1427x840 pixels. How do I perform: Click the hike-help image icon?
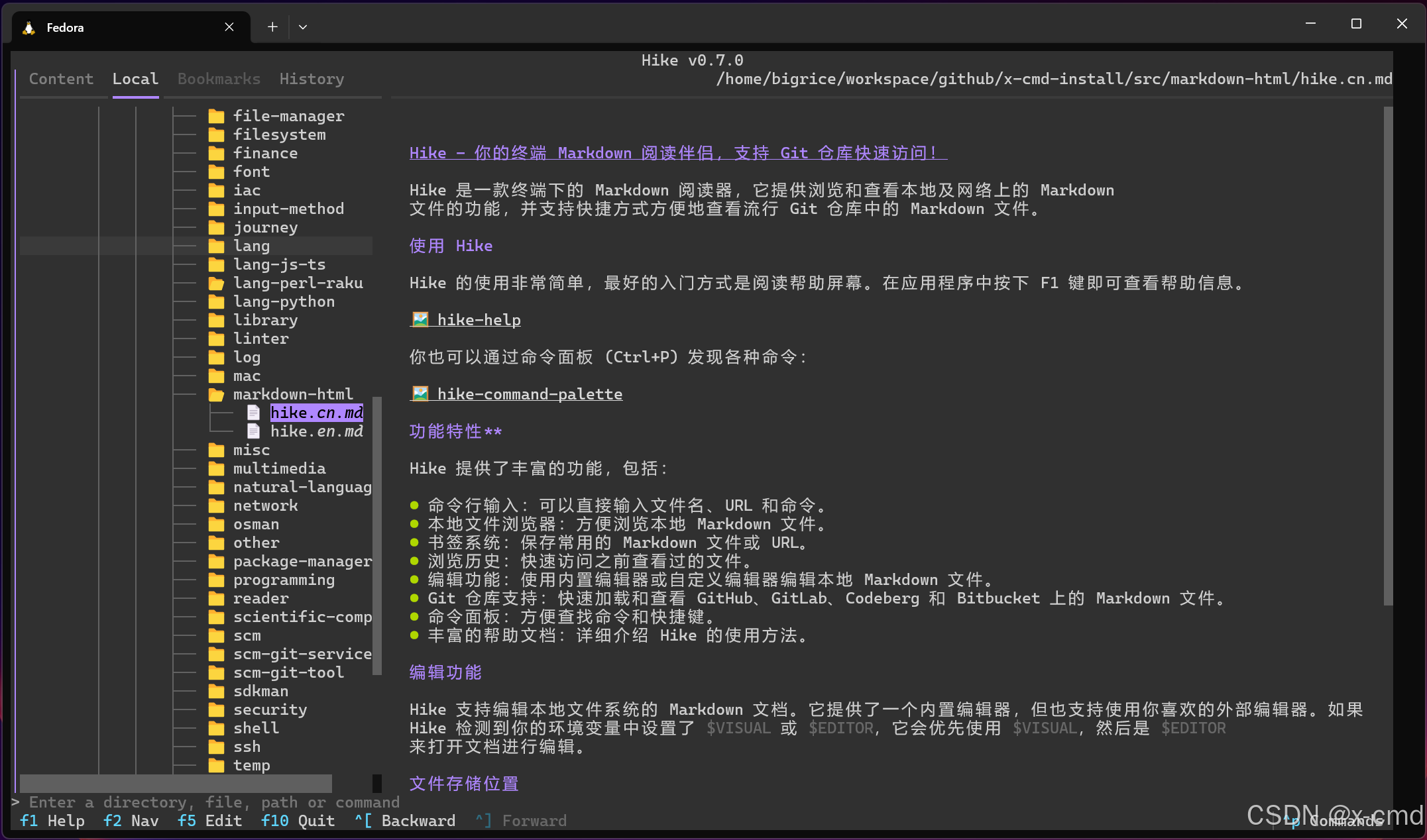pyautogui.click(x=420, y=320)
